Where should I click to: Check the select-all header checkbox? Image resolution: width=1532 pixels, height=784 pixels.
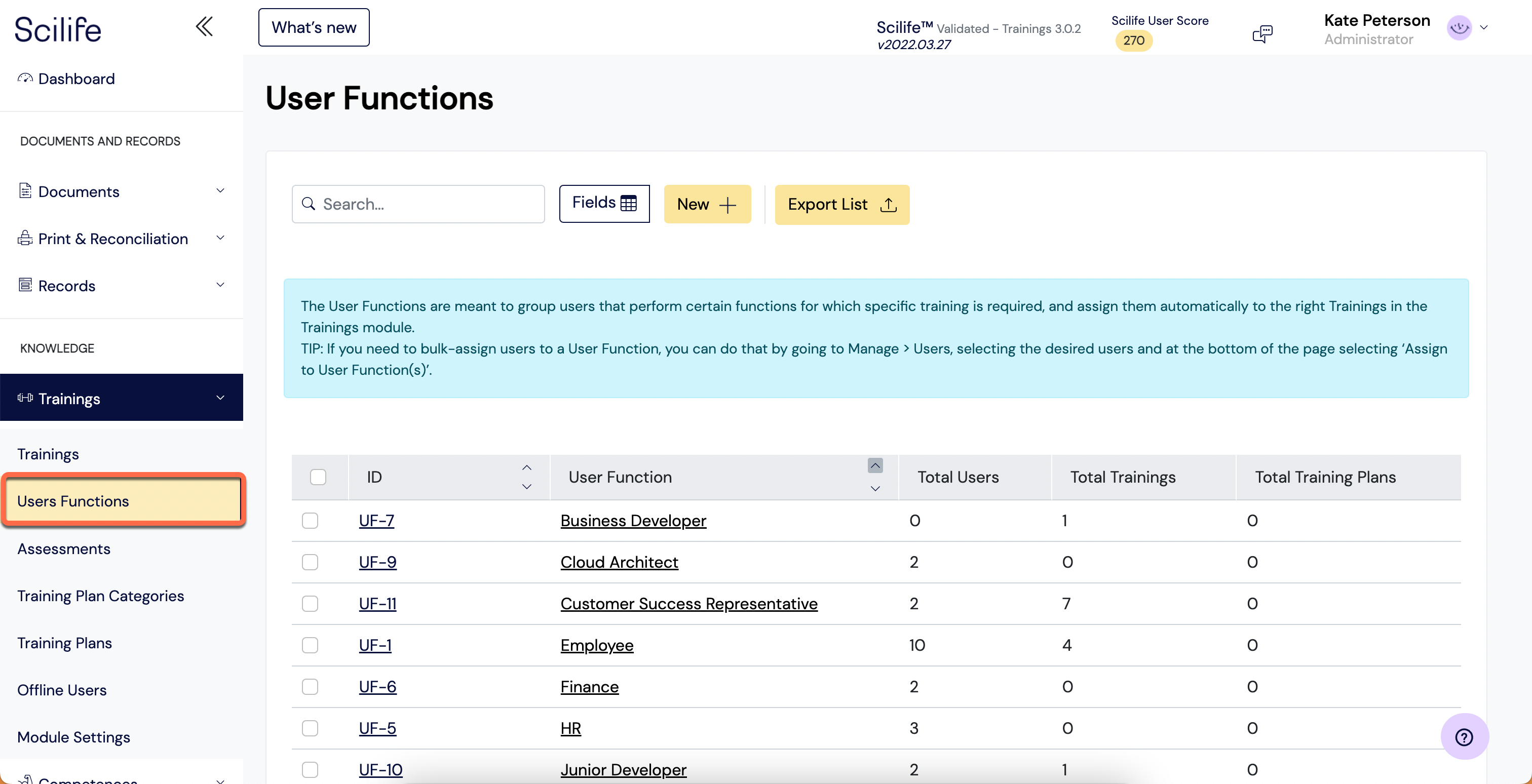tap(318, 477)
